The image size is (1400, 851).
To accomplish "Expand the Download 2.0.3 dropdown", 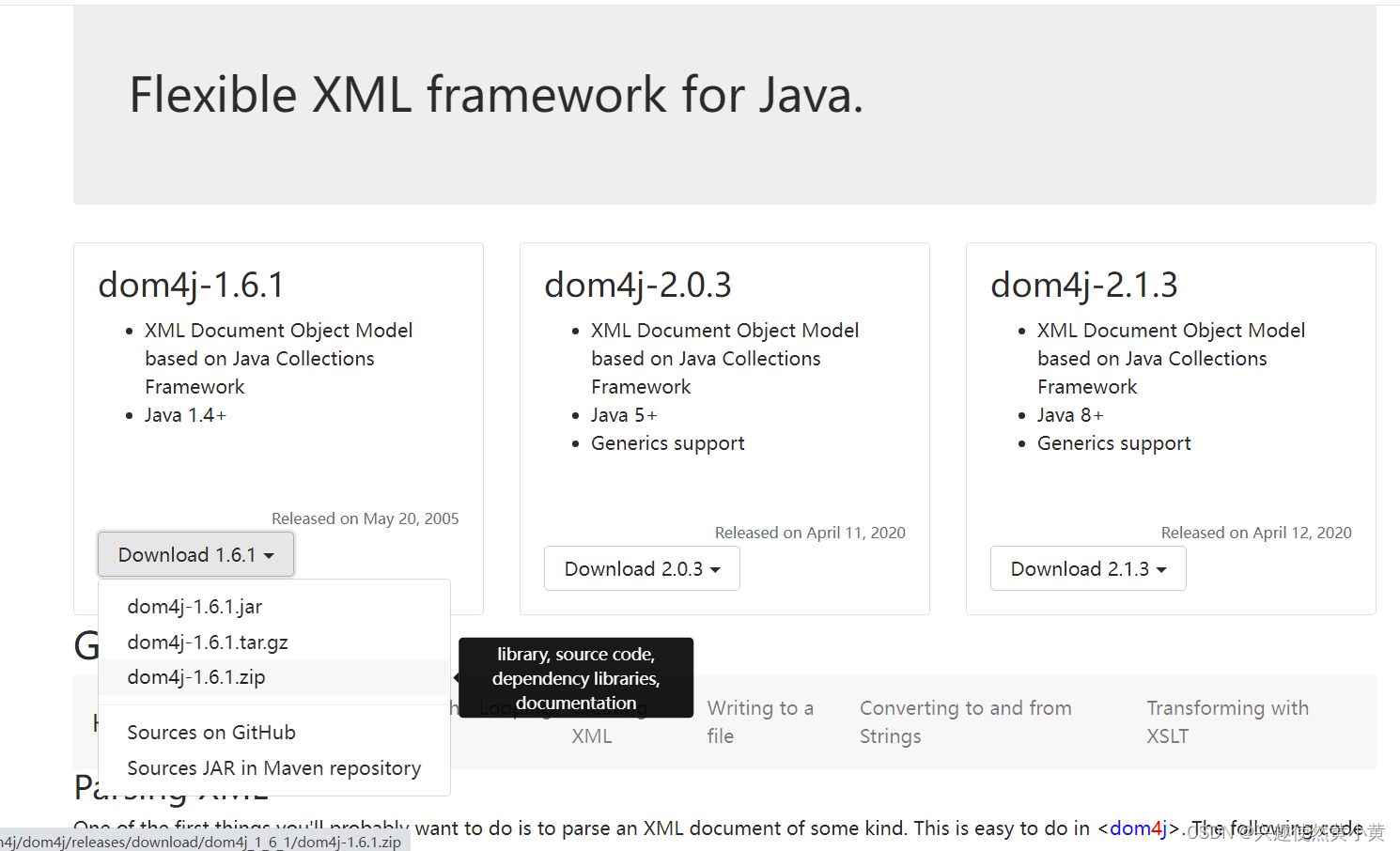I will click(642, 569).
